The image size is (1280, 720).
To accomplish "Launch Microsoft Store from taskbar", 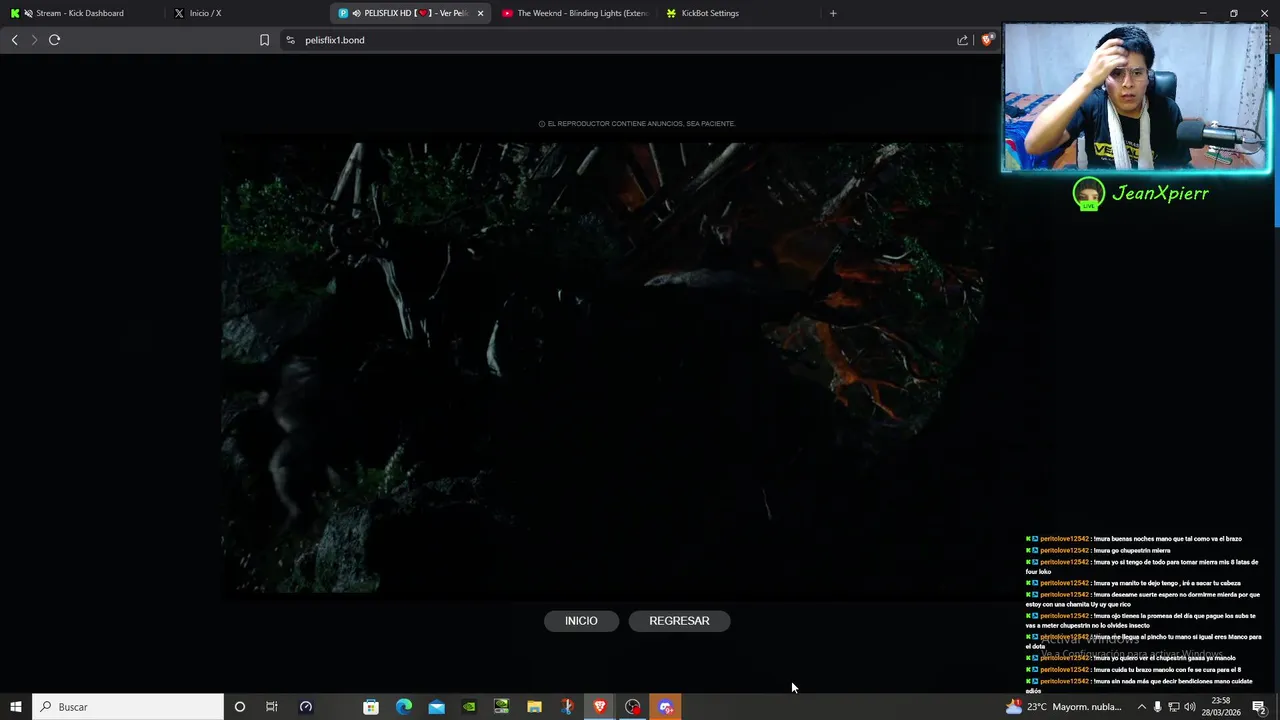I will 371,707.
